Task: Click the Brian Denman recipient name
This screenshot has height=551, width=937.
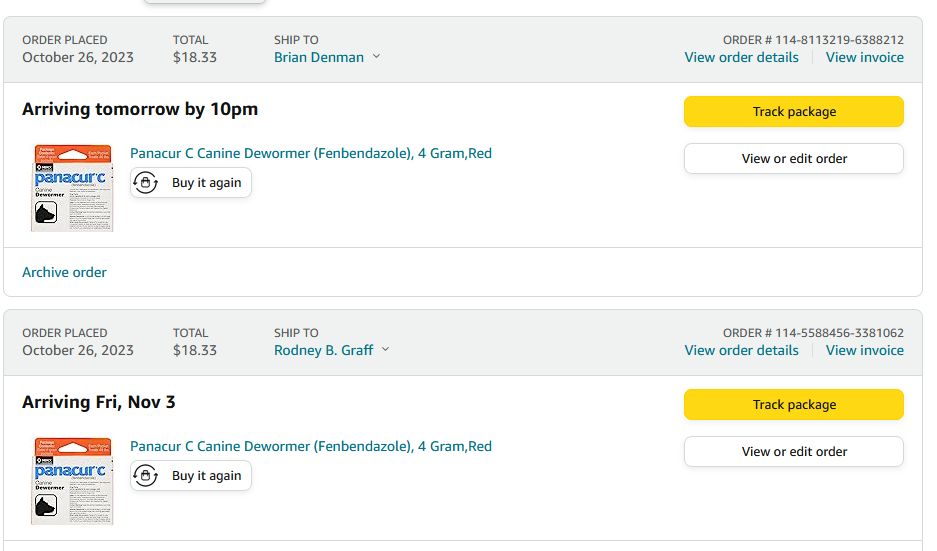Action: pos(319,57)
